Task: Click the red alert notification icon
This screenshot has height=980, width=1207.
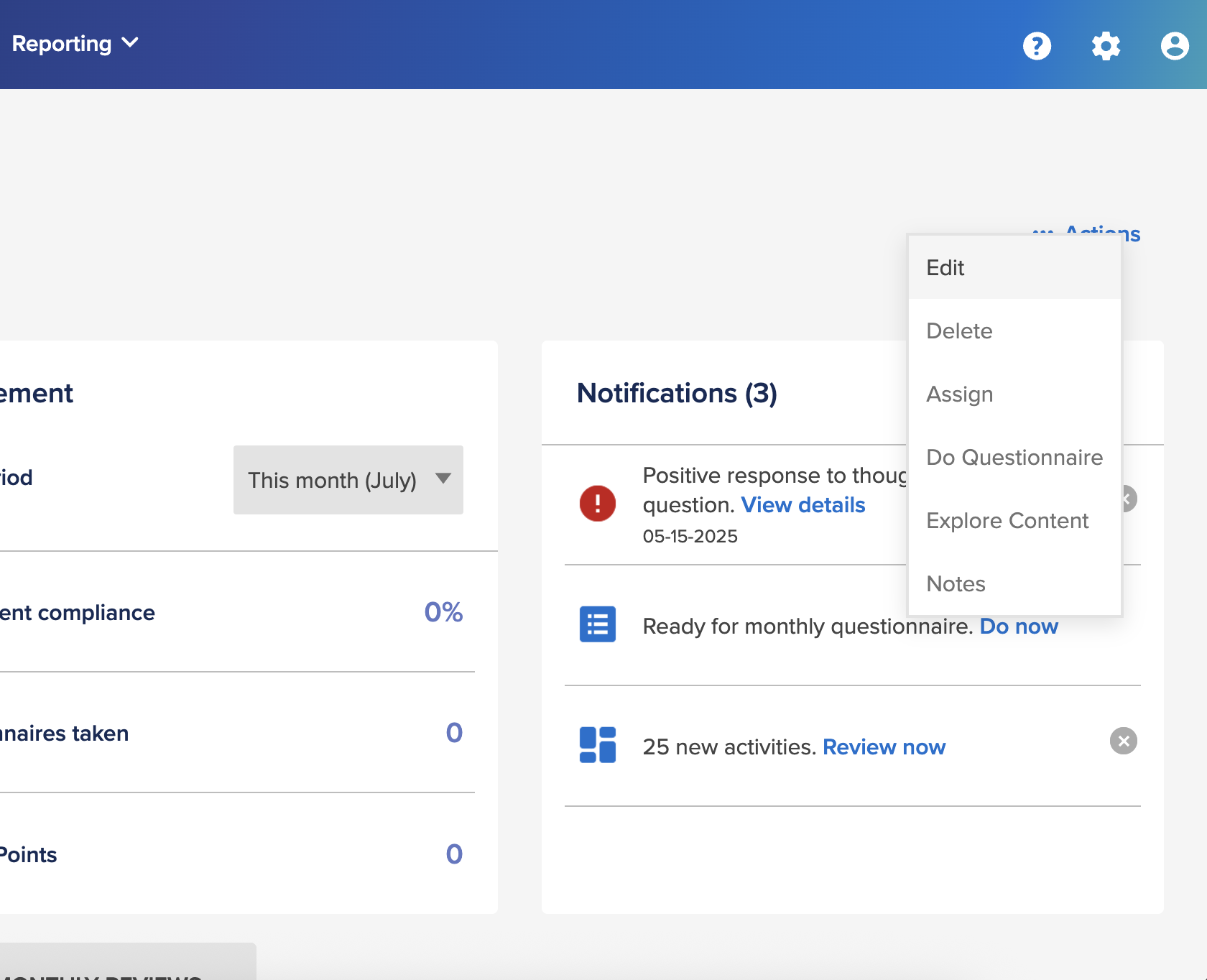Action: click(x=598, y=503)
